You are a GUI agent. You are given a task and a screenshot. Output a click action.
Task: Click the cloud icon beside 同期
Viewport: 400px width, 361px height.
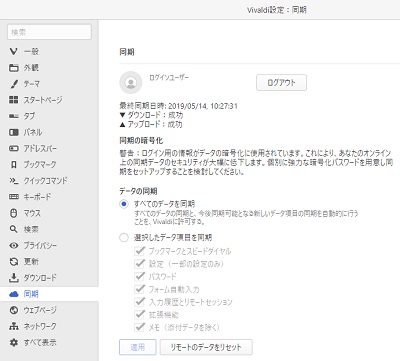[x=14, y=294]
